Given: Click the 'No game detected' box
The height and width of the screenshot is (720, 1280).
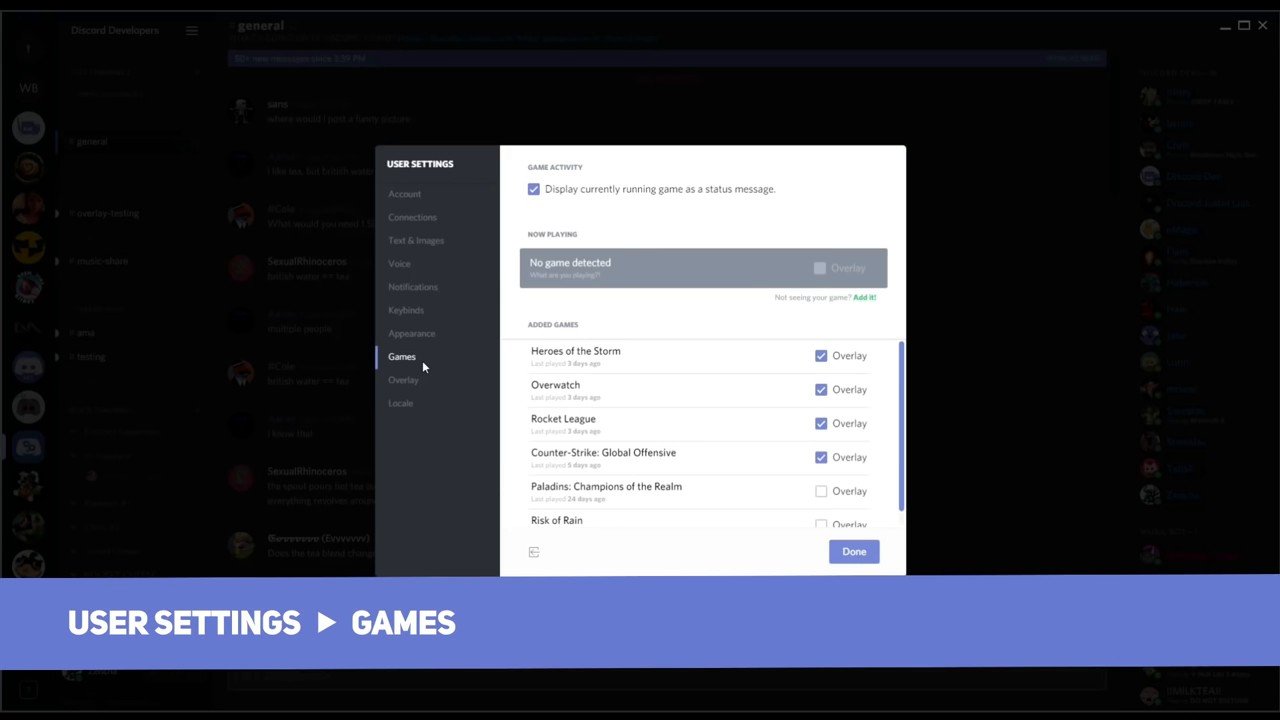Looking at the screenshot, I should pyautogui.click(x=703, y=268).
